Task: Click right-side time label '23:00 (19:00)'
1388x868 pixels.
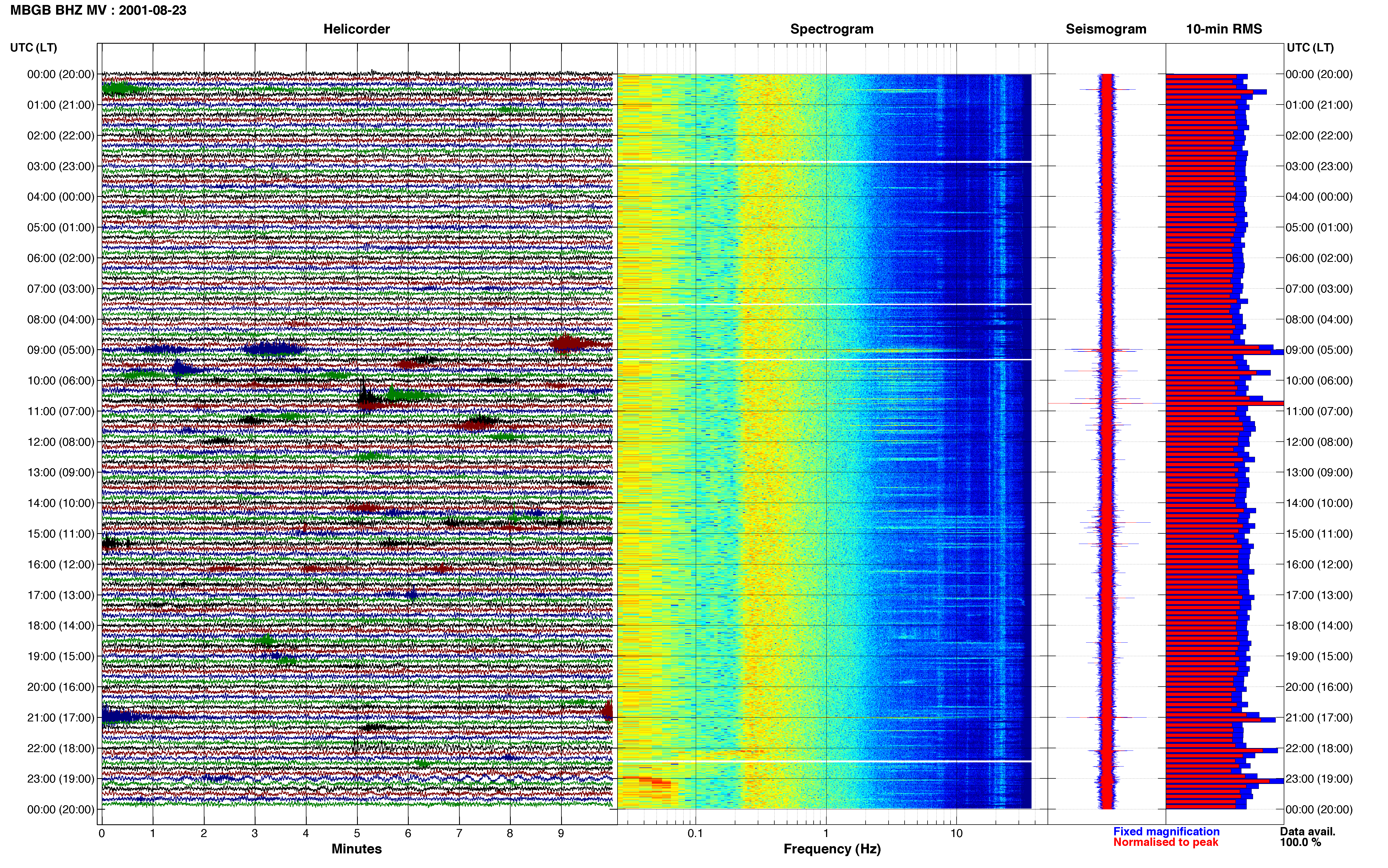Action: click(1319, 779)
